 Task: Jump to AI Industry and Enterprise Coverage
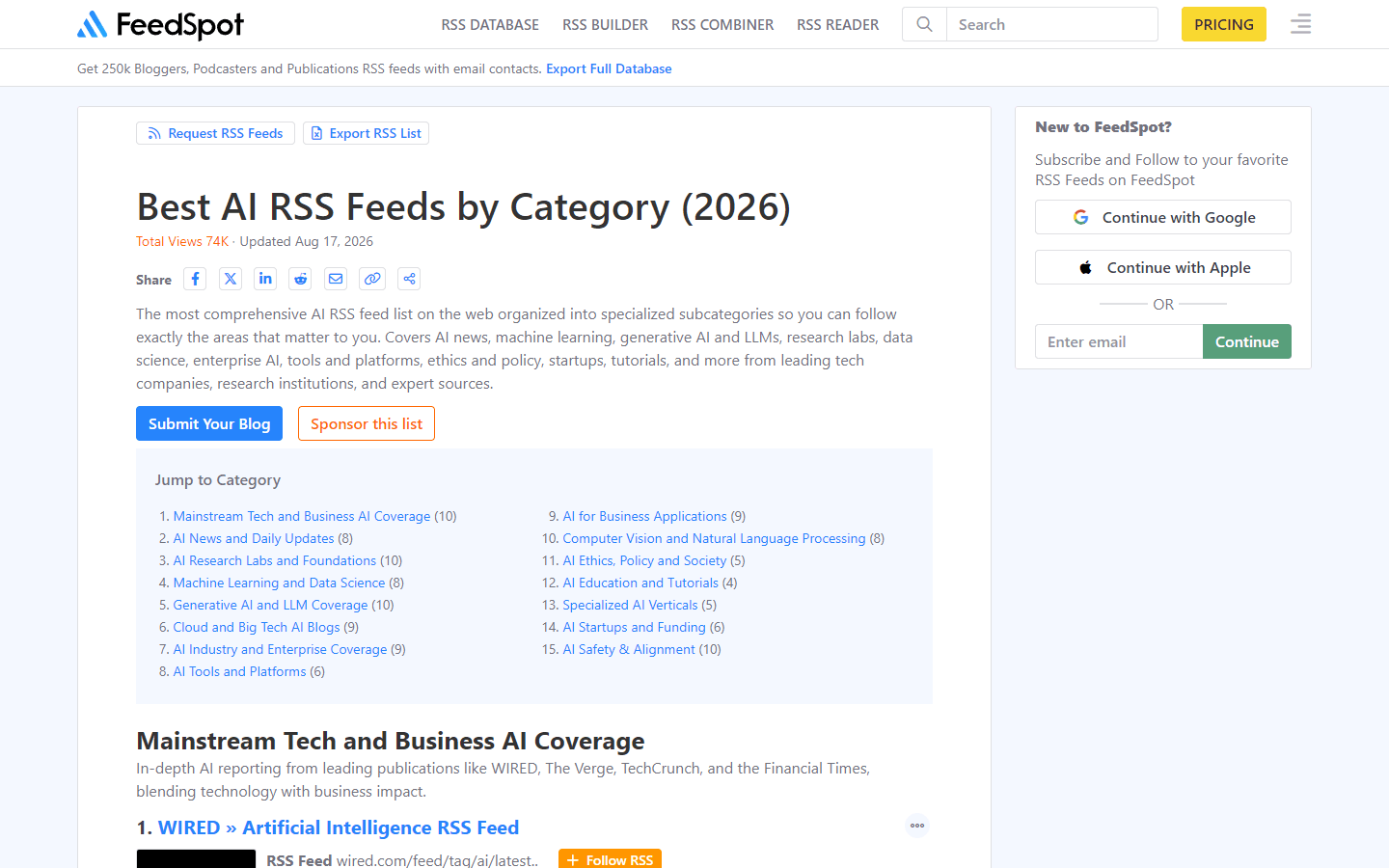[280, 649]
